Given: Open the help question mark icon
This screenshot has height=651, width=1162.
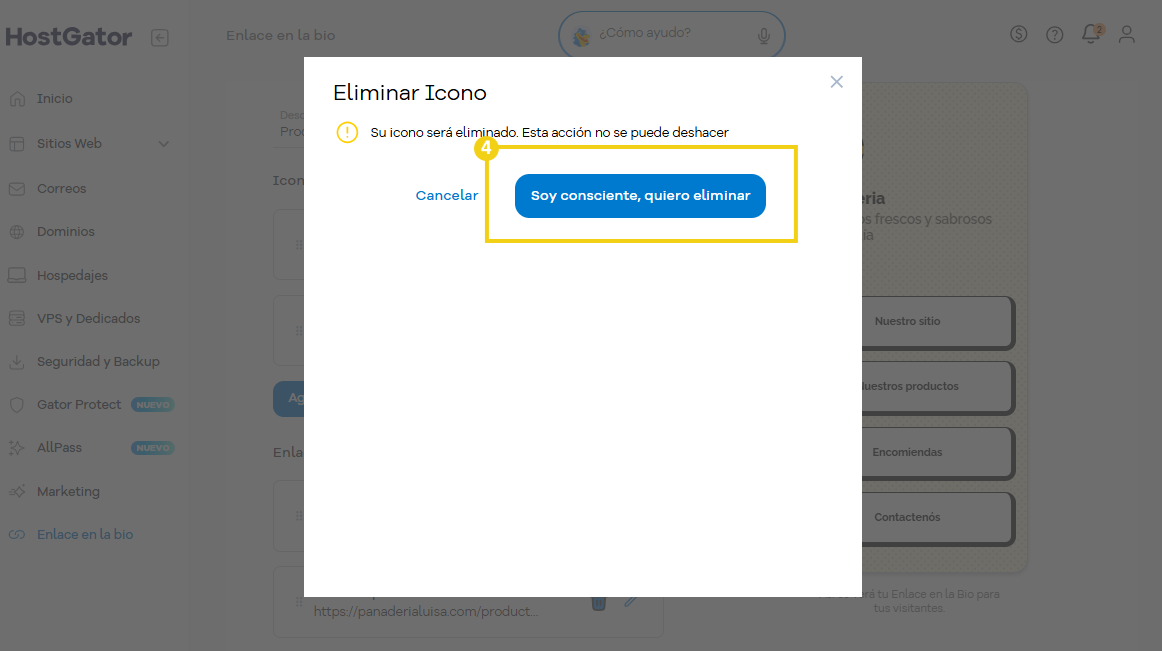Looking at the screenshot, I should (1054, 35).
